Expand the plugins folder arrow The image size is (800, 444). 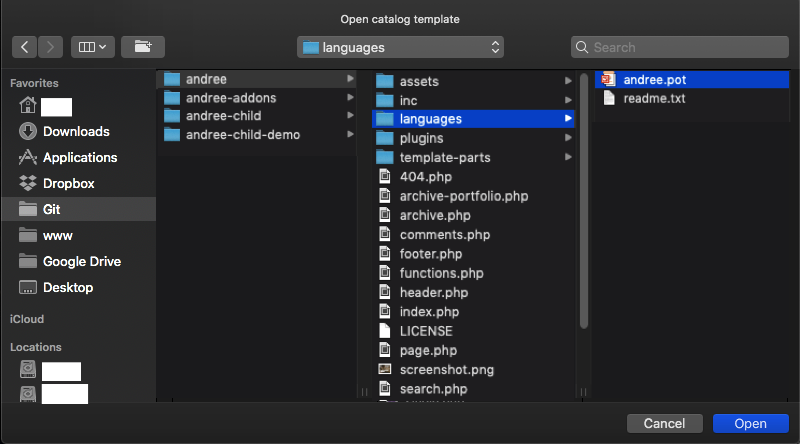coord(568,138)
